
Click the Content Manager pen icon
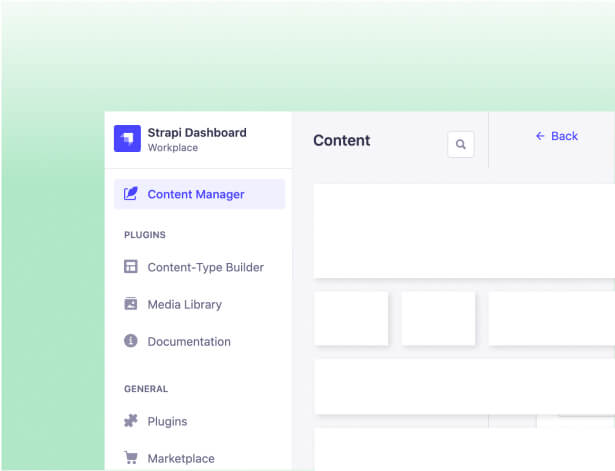(x=131, y=194)
